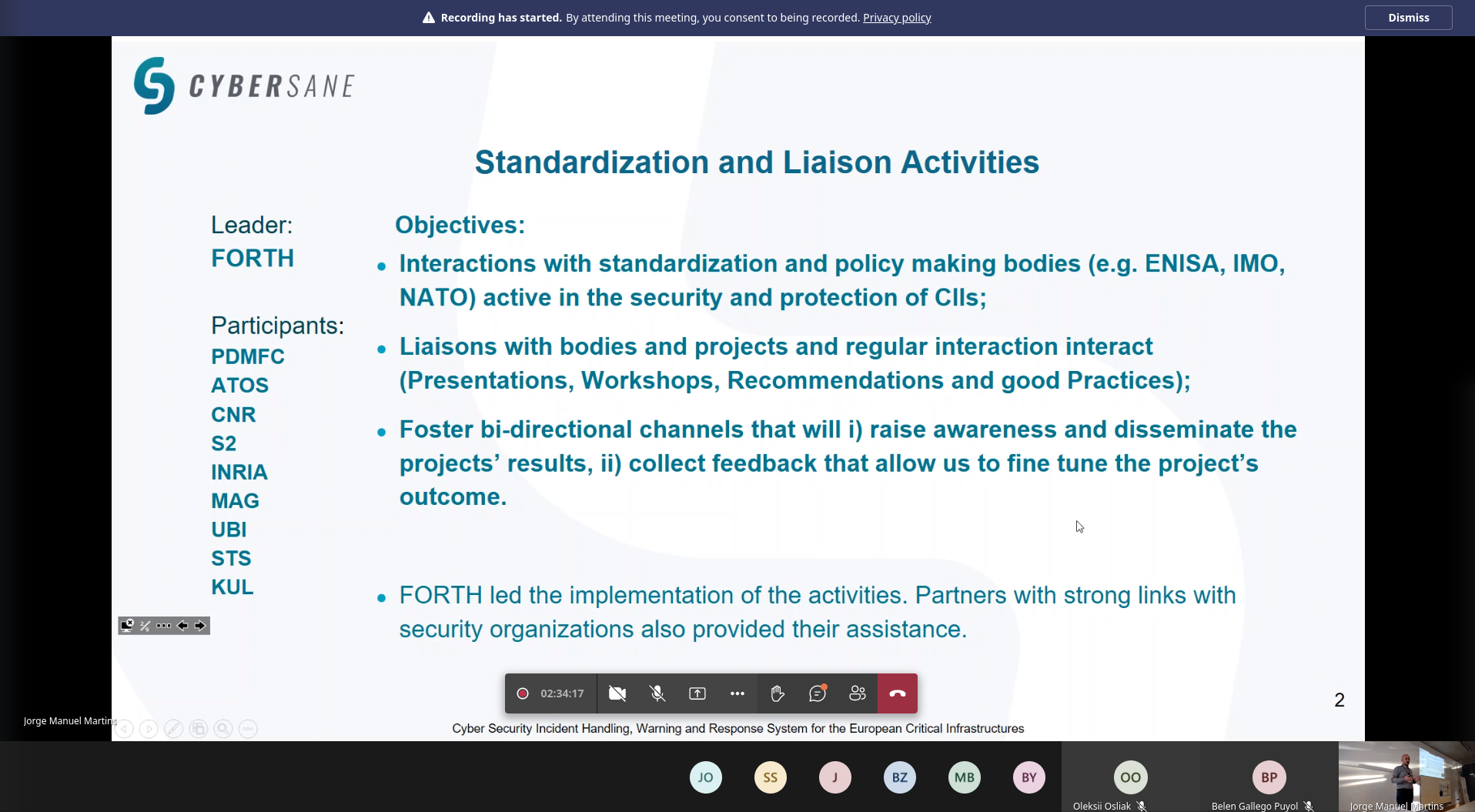Go to the previous slide with the black left arrow
This screenshot has width=1475, height=812.
(182, 626)
